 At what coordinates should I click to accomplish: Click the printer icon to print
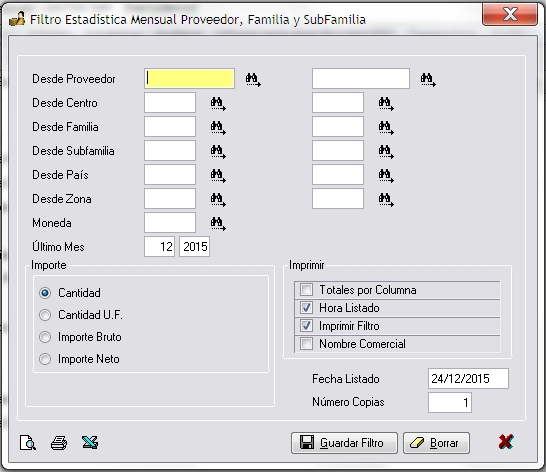tap(59, 443)
